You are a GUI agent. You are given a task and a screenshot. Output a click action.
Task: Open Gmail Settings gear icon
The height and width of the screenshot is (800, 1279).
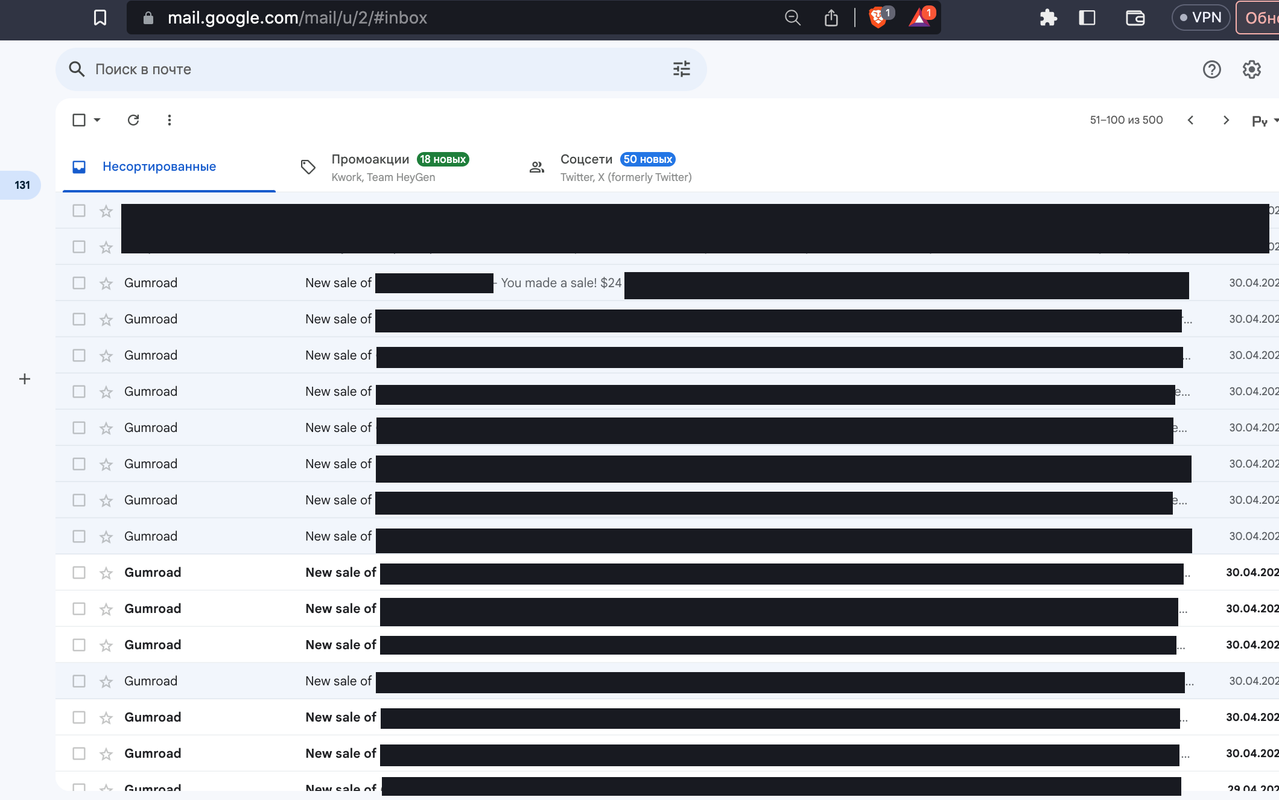[x=1251, y=69]
